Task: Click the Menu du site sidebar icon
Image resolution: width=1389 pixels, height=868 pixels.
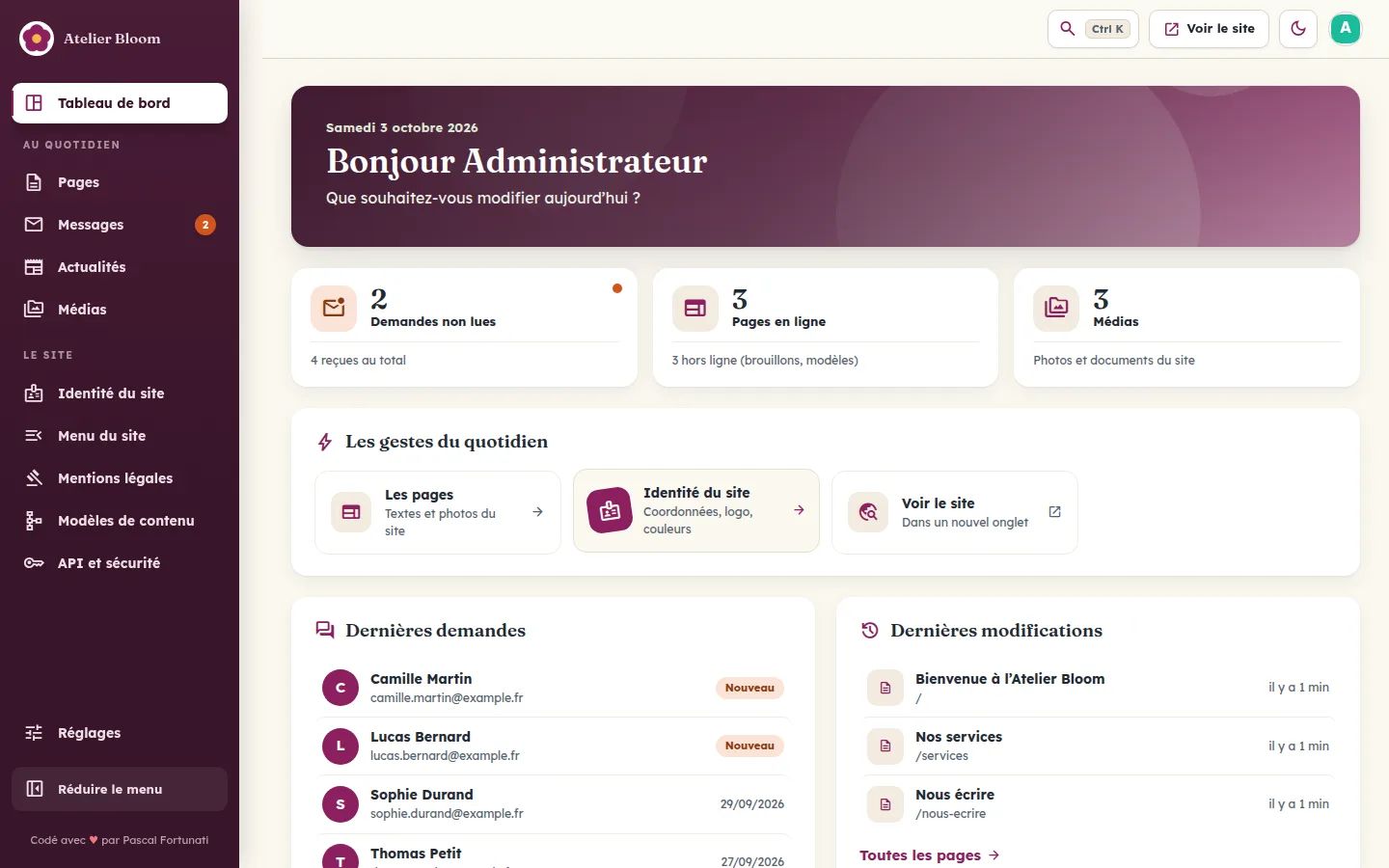Action: [34, 436]
